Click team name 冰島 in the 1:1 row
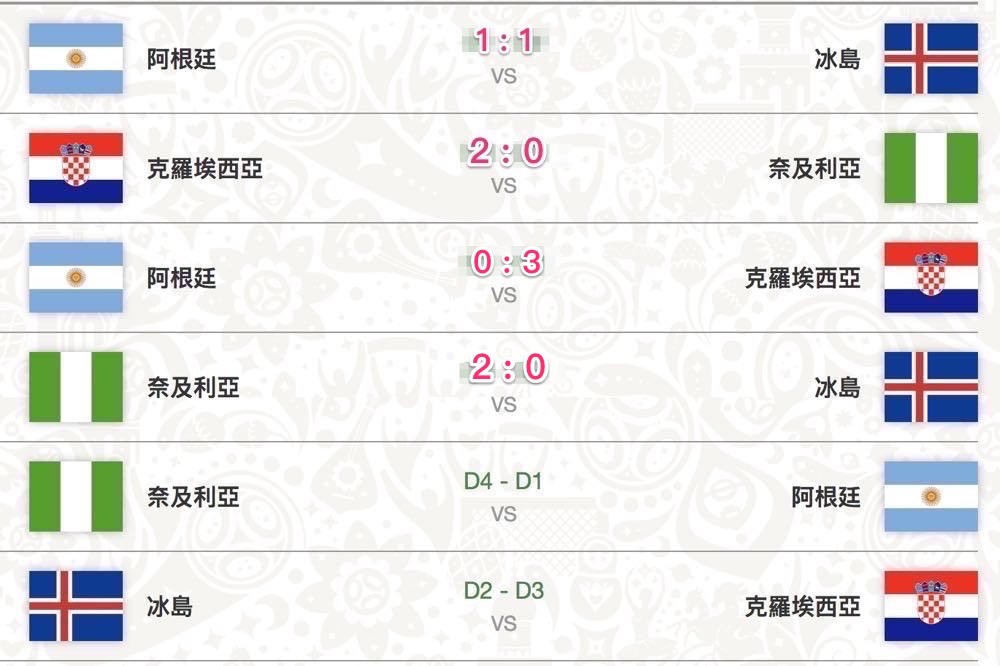This screenshot has height=666, width=1000. [x=837, y=59]
